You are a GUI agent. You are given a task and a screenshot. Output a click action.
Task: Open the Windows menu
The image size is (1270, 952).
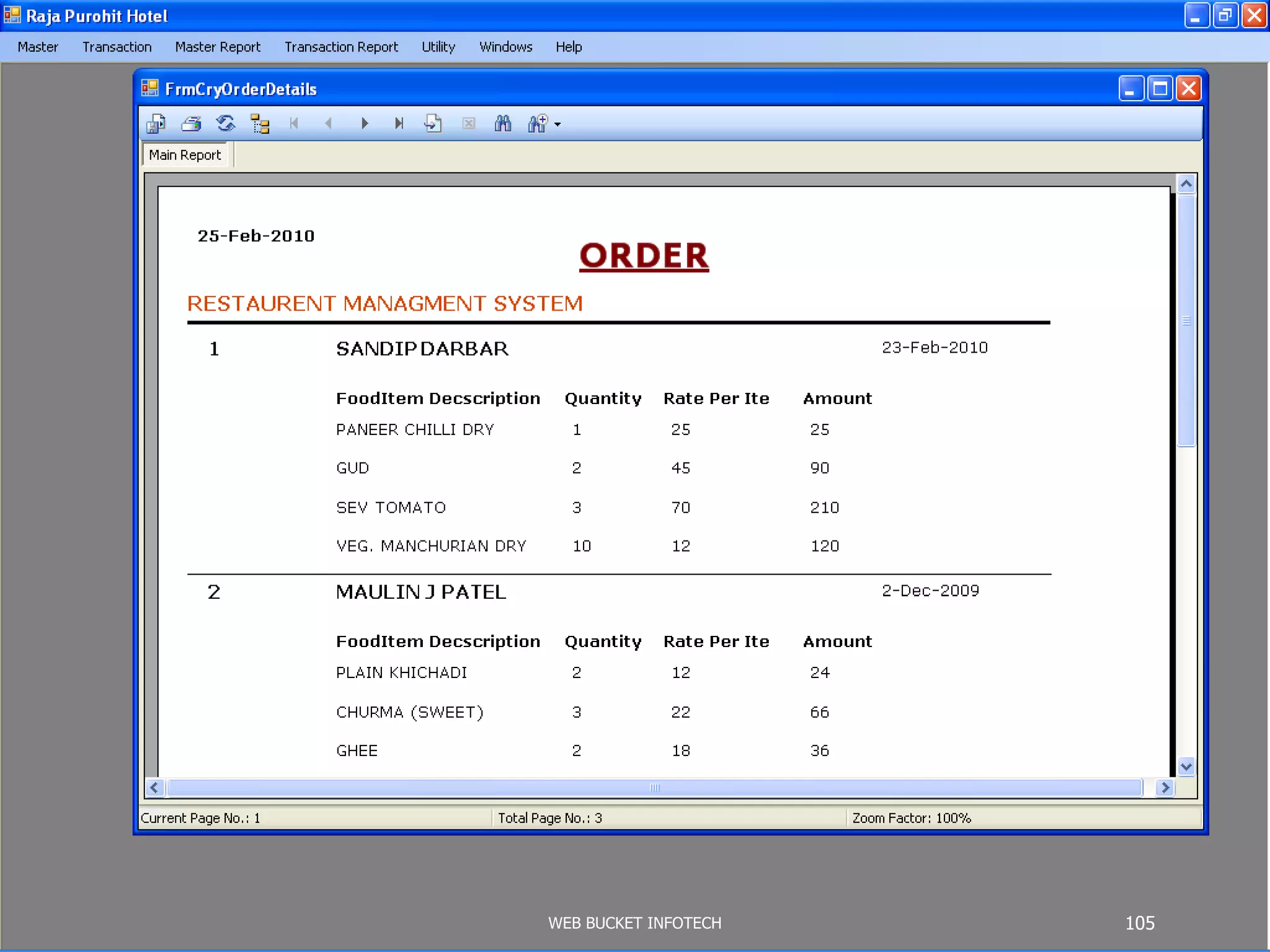pyautogui.click(x=505, y=47)
